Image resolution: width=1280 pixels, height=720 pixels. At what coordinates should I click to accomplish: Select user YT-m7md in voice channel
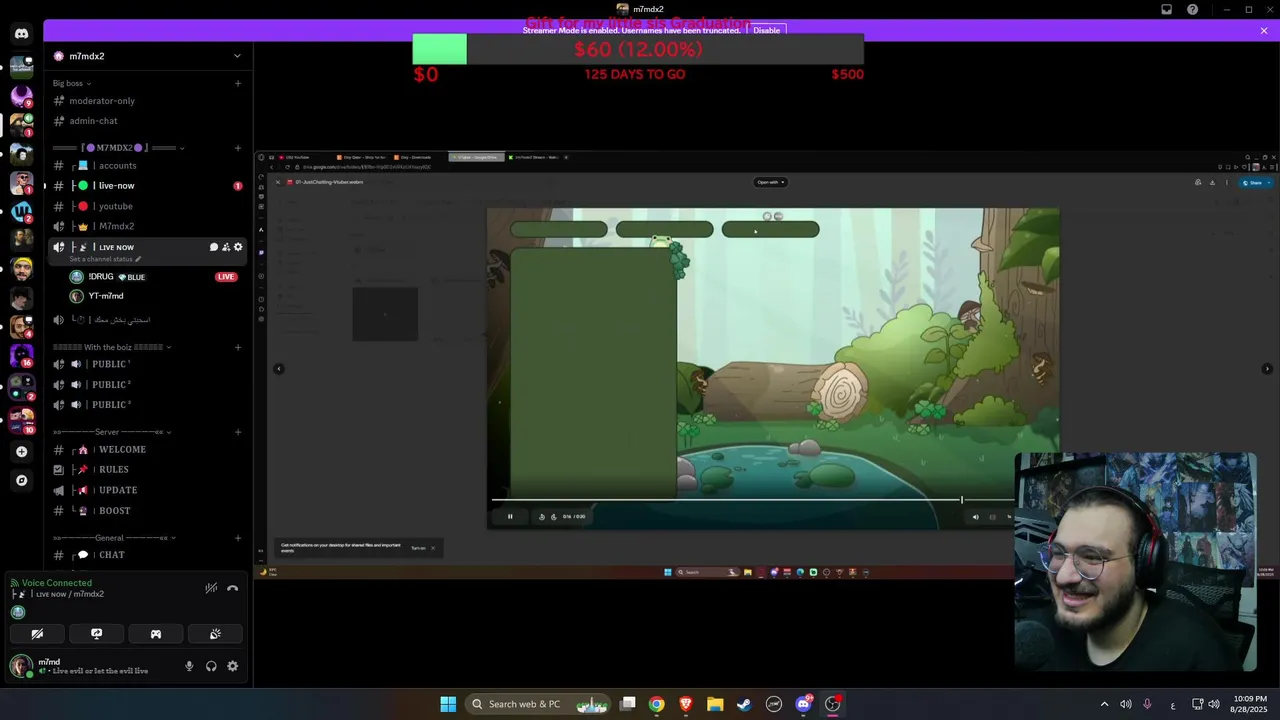[156, 296]
